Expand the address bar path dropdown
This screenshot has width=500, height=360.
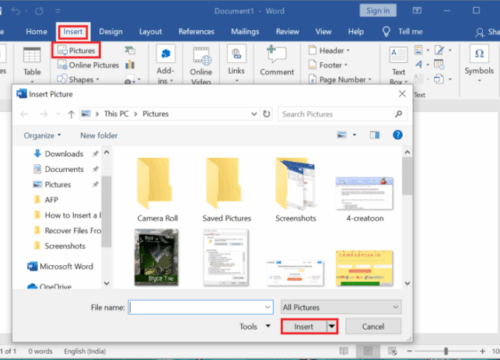coord(254,114)
